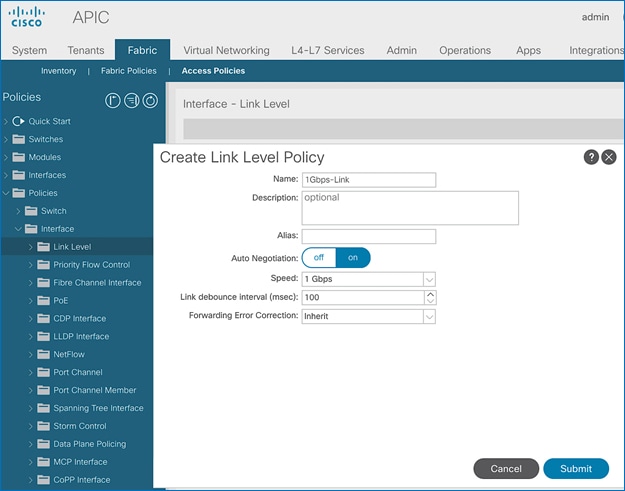Viewport: 625px width, 491px height.
Task: Collapse the Interface folder in Policies
Action: coord(18,229)
